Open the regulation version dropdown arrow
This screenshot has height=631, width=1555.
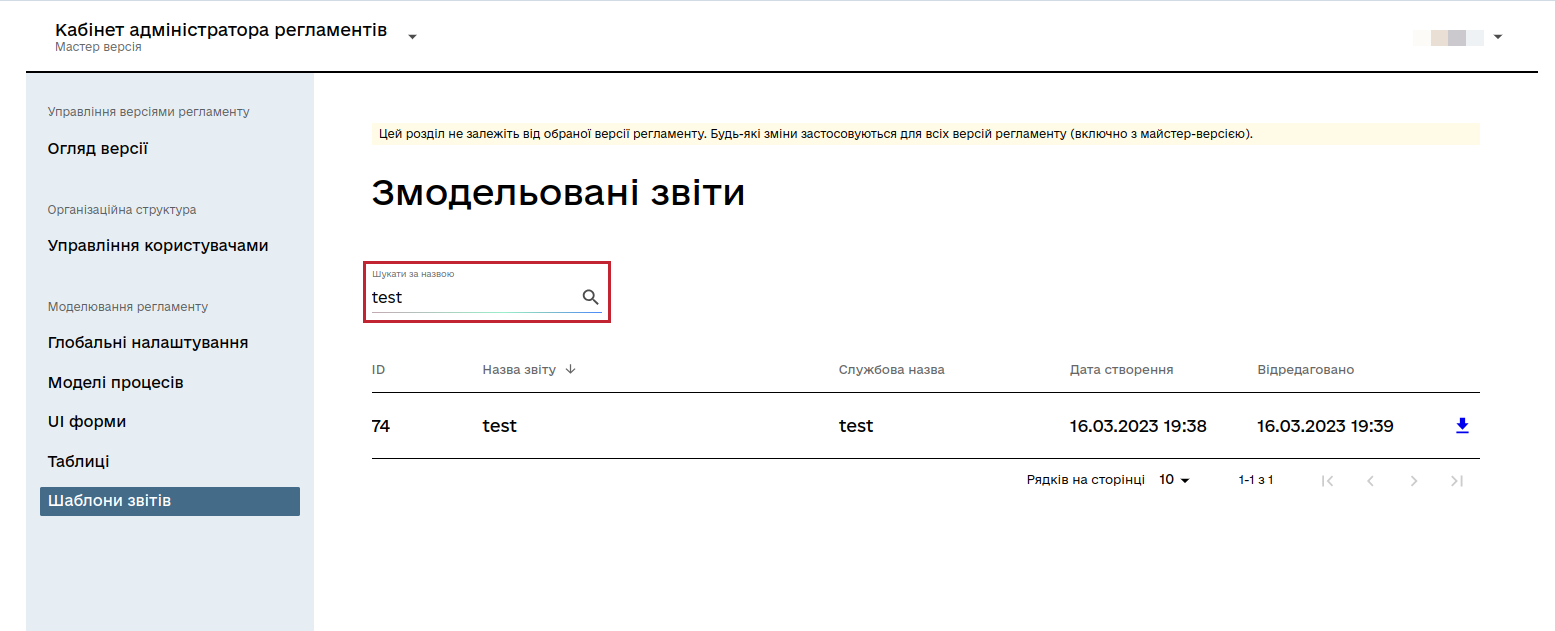pyautogui.click(x=412, y=37)
